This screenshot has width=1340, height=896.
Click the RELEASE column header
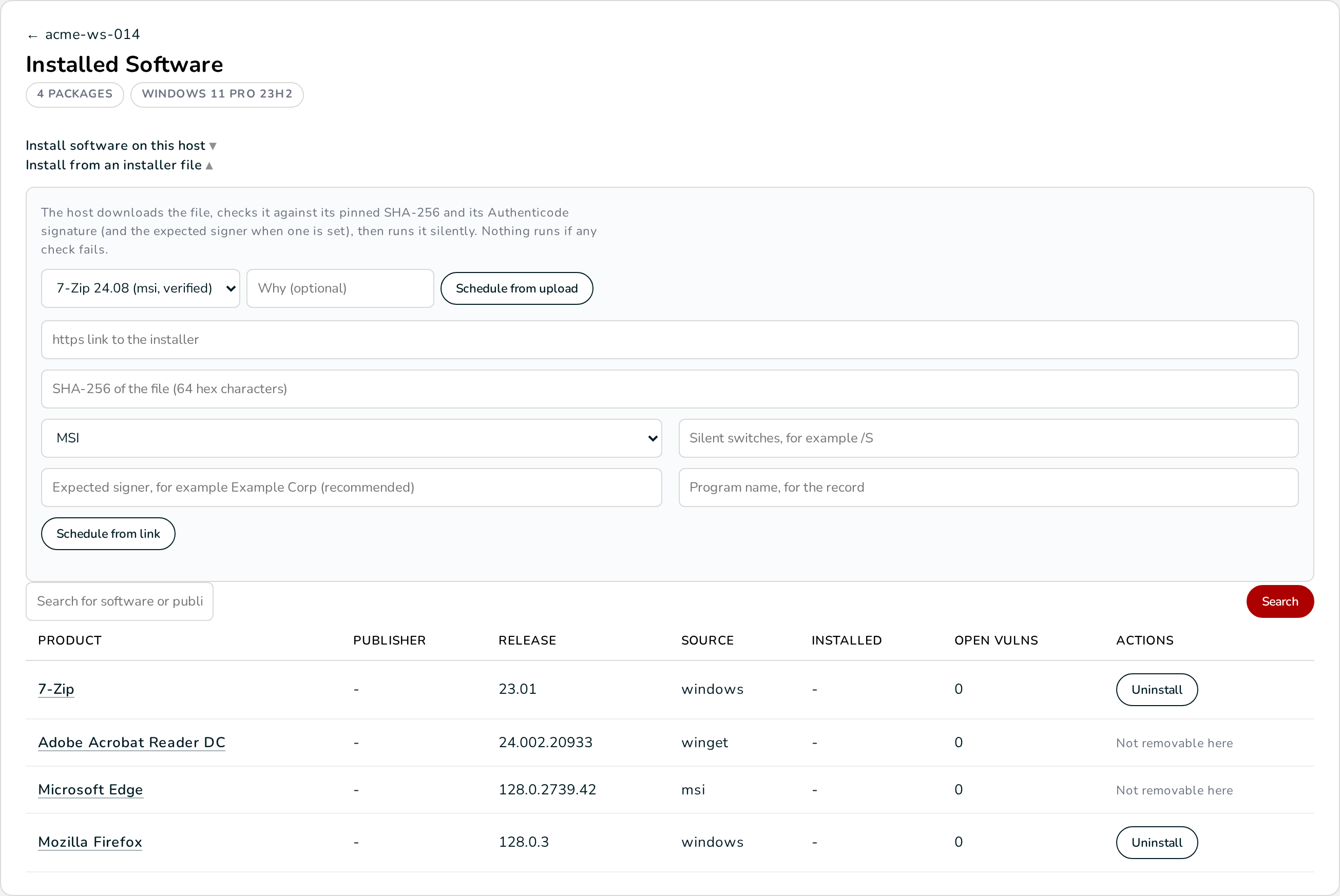tap(527, 640)
